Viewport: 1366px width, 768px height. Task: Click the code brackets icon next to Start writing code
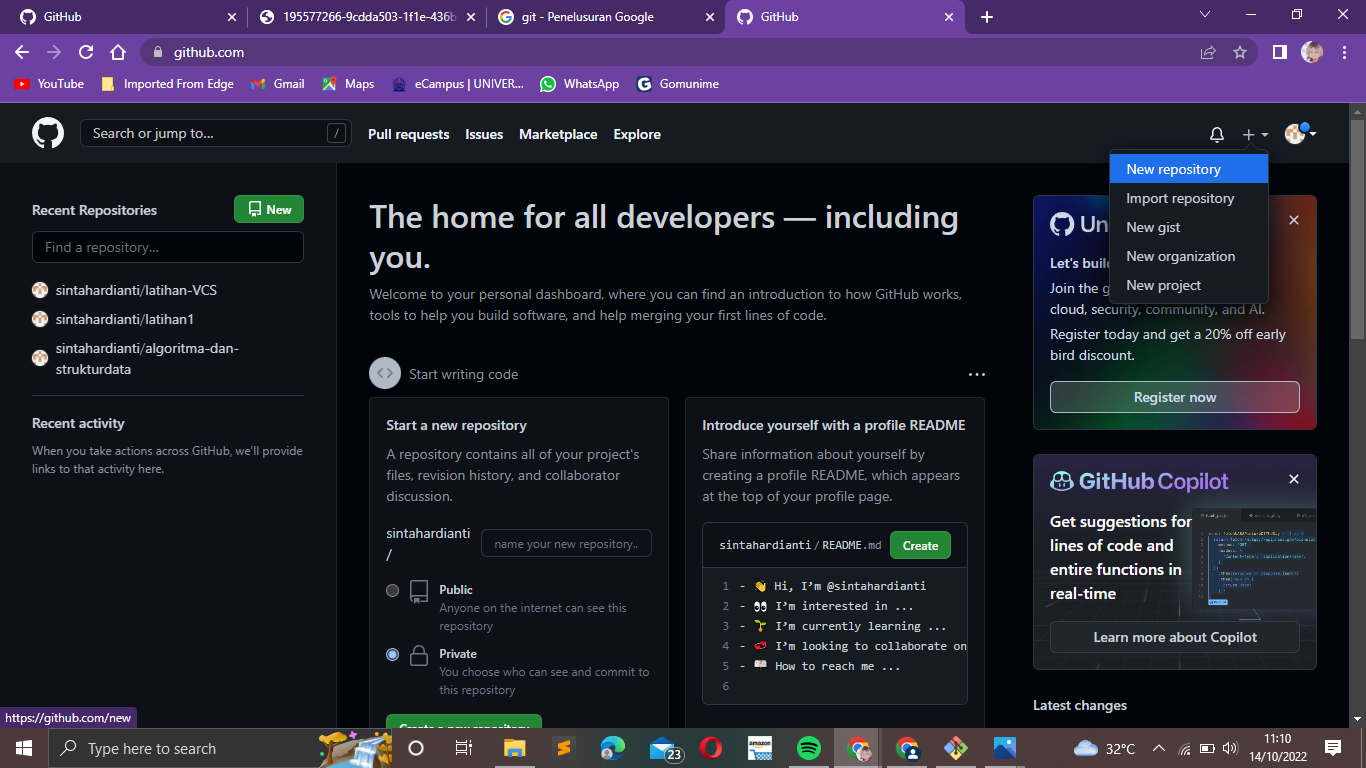click(x=385, y=373)
